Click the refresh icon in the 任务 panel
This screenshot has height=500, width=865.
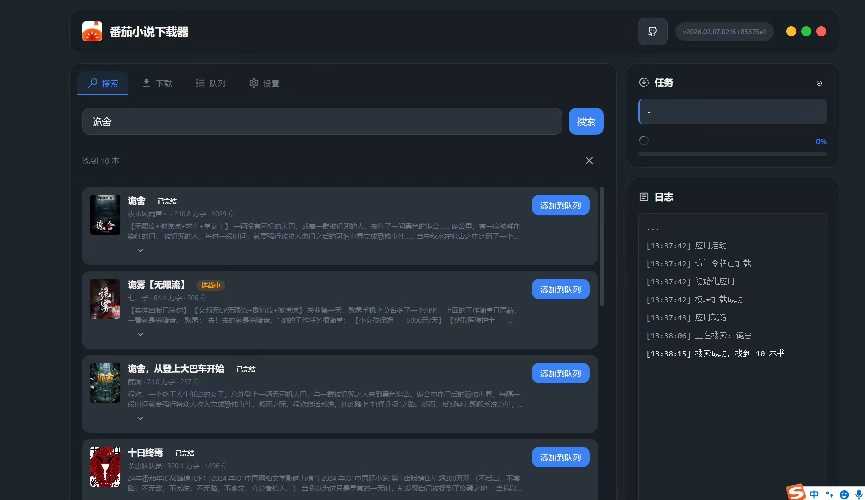[x=820, y=83]
